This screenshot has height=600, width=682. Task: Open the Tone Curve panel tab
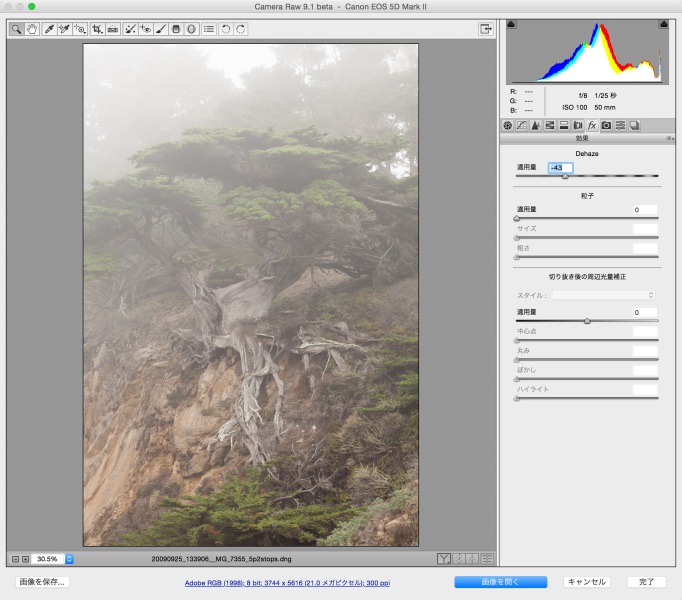click(522, 126)
